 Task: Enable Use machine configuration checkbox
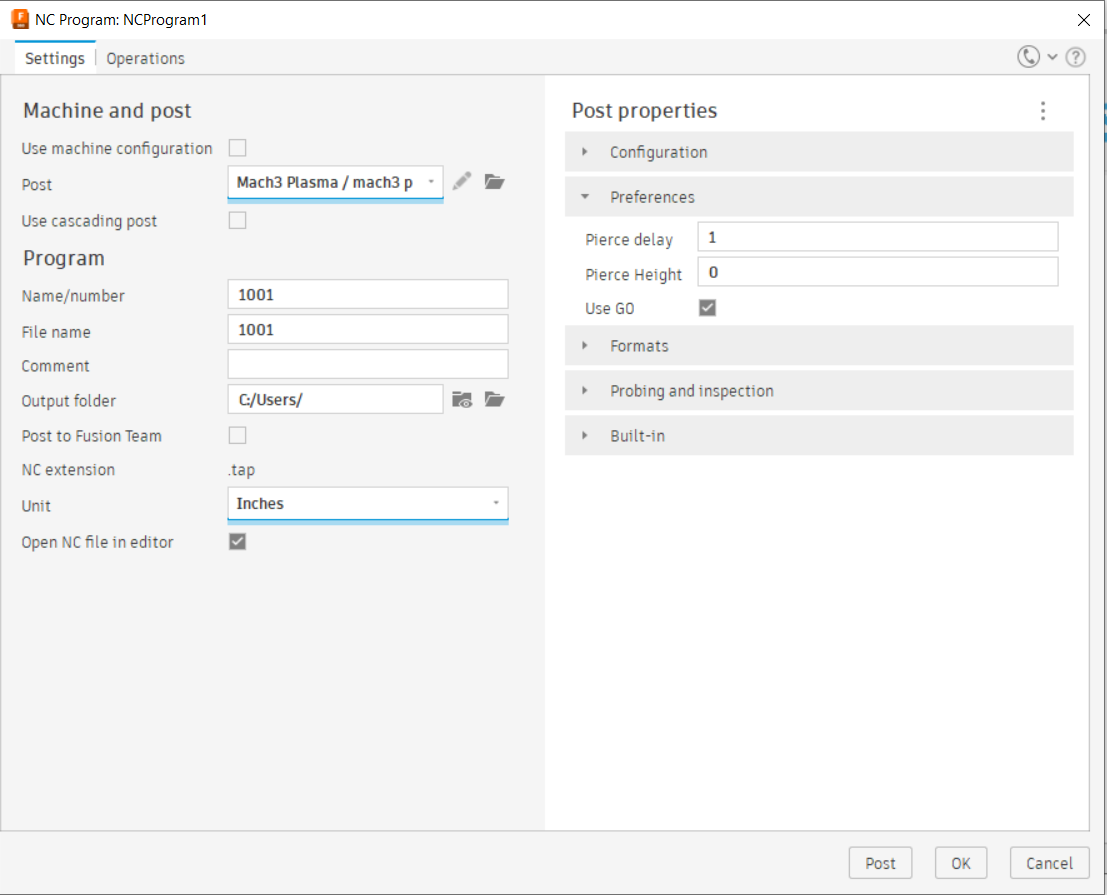pos(238,148)
